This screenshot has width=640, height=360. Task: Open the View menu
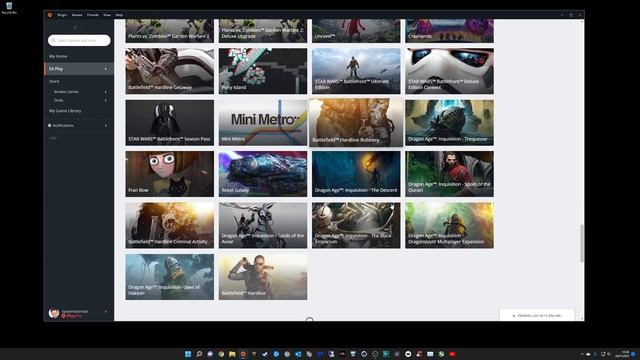[107, 15]
